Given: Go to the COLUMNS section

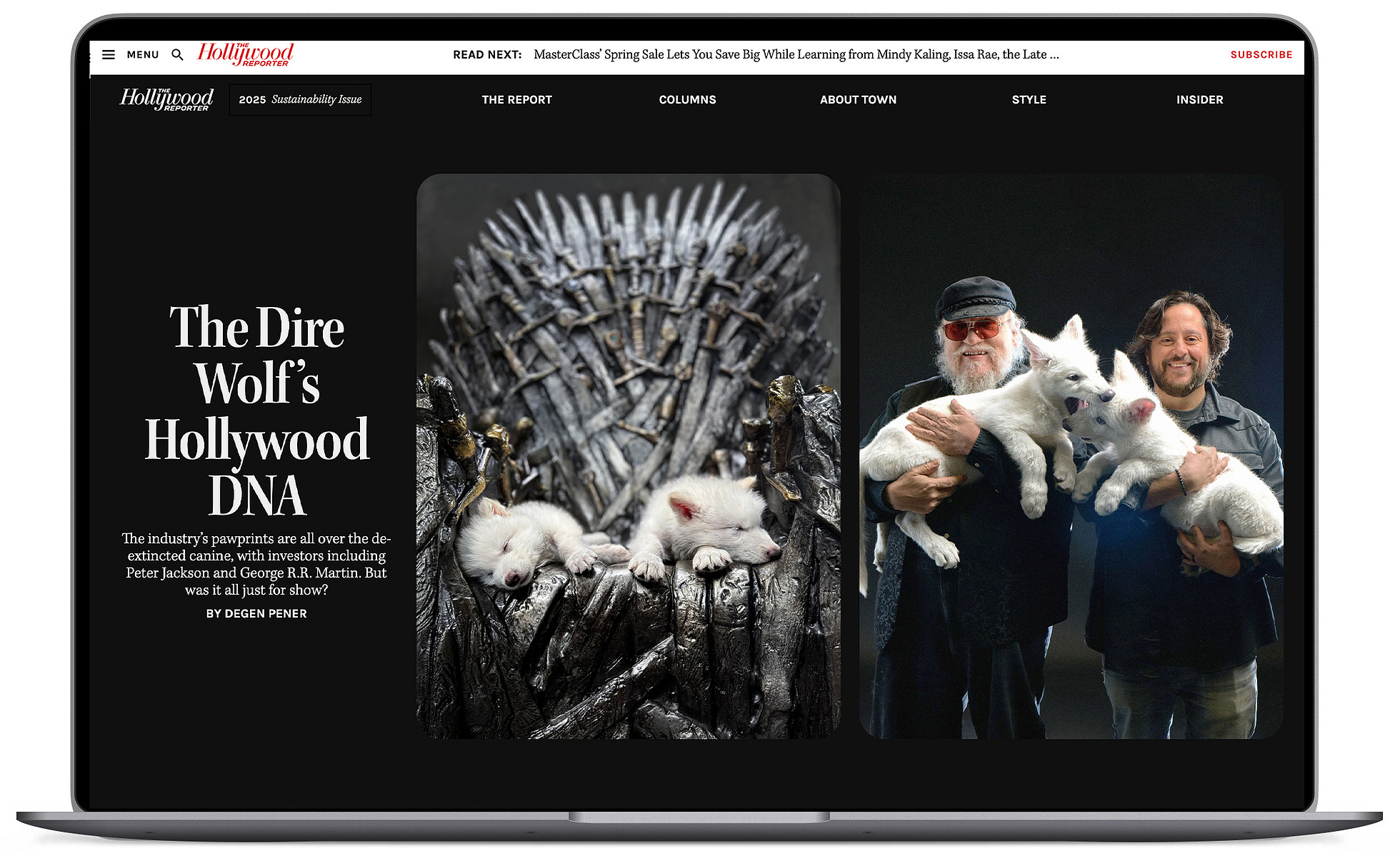Looking at the screenshot, I should (x=688, y=100).
